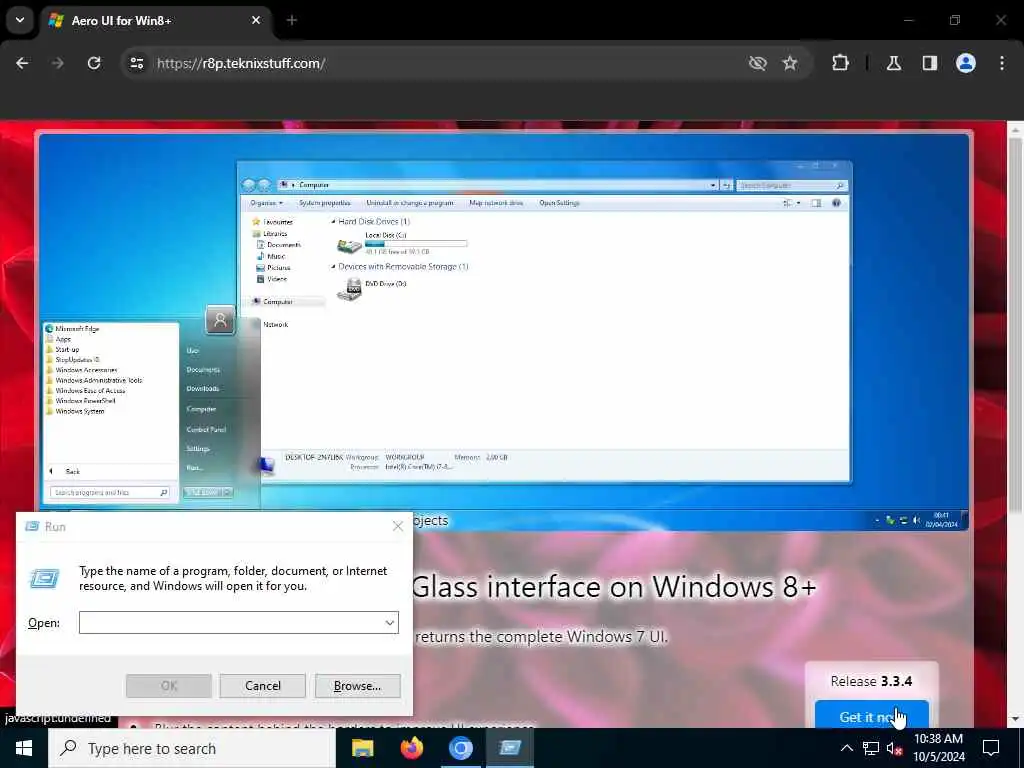Open Firefox from the taskbar

coord(411,748)
